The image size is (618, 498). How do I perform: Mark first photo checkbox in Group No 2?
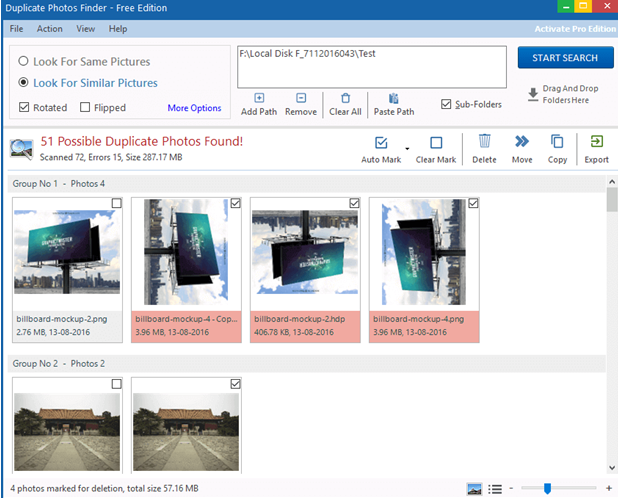coord(117,384)
